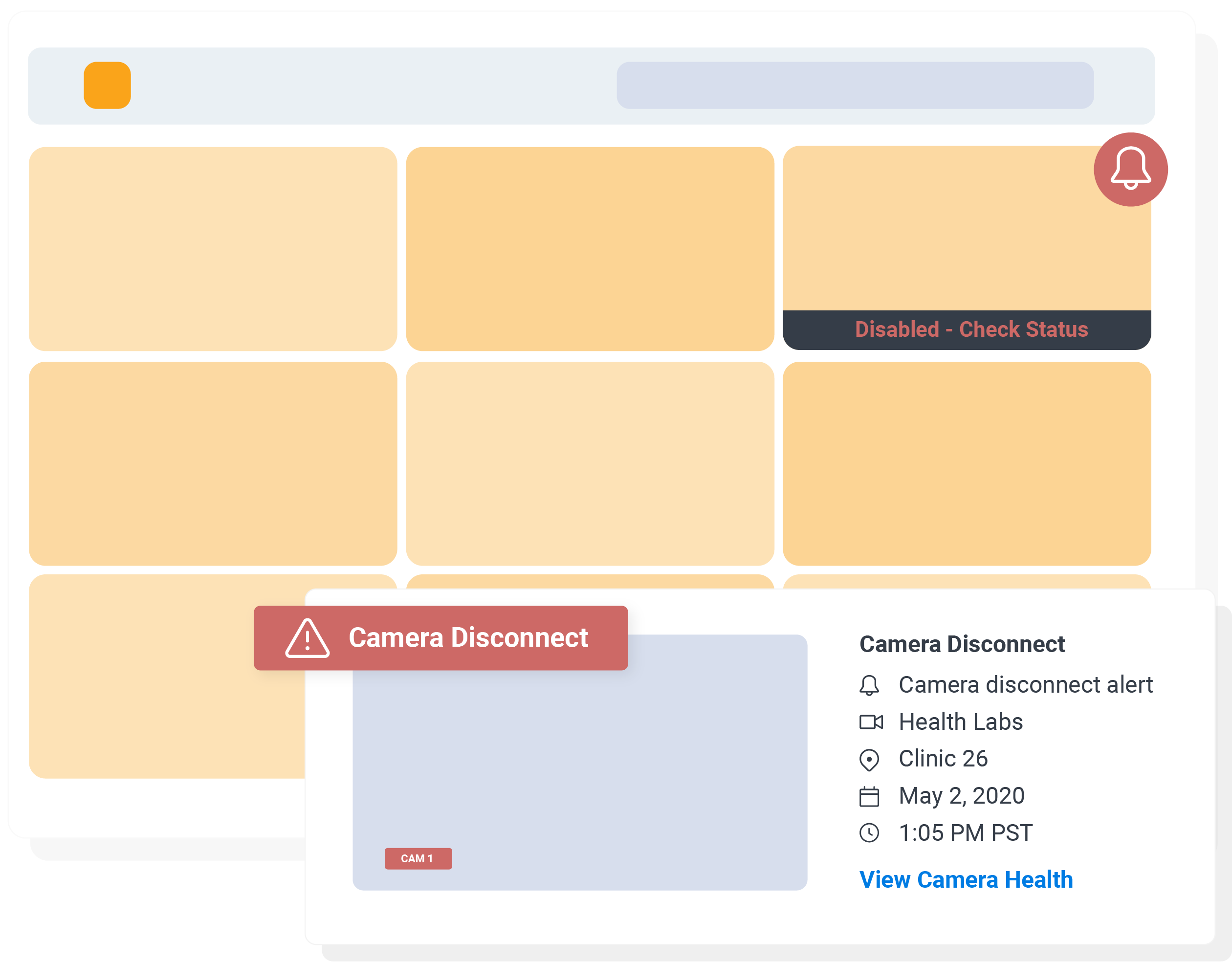Open the center camera tile in second row
Viewport: 1232px width, 962px height.
click(590, 463)
